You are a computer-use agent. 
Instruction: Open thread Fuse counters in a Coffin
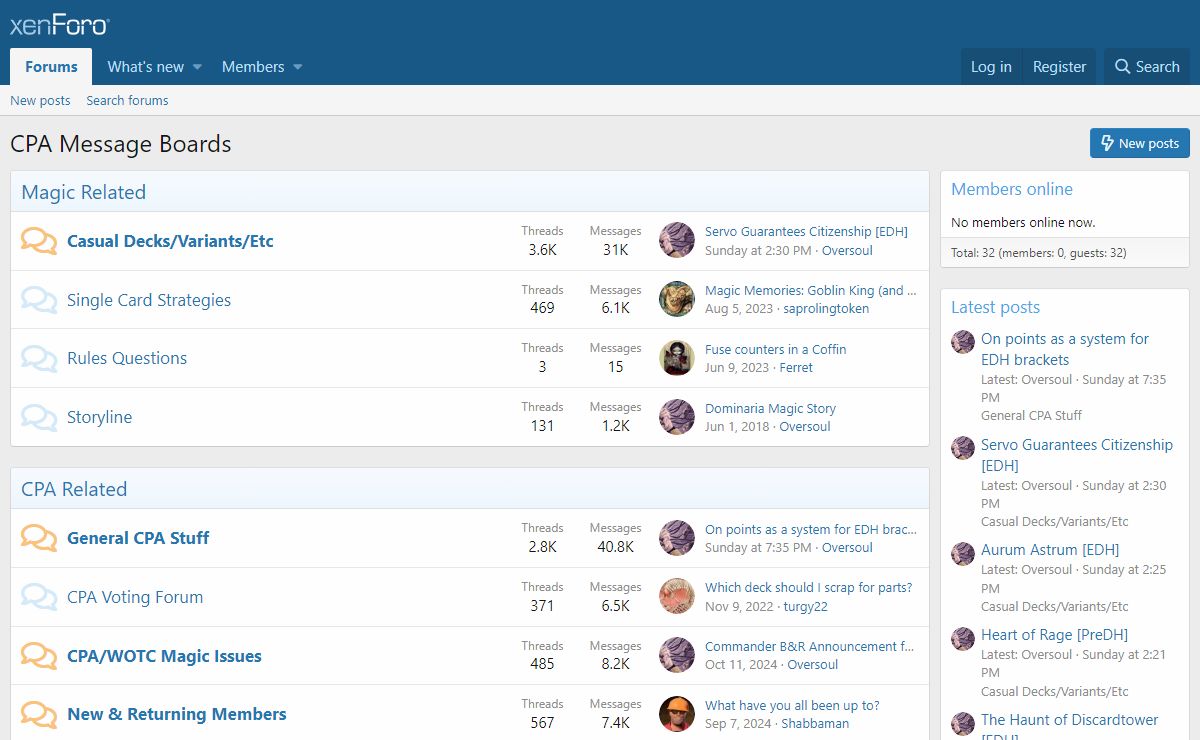[x=775, y=349]
